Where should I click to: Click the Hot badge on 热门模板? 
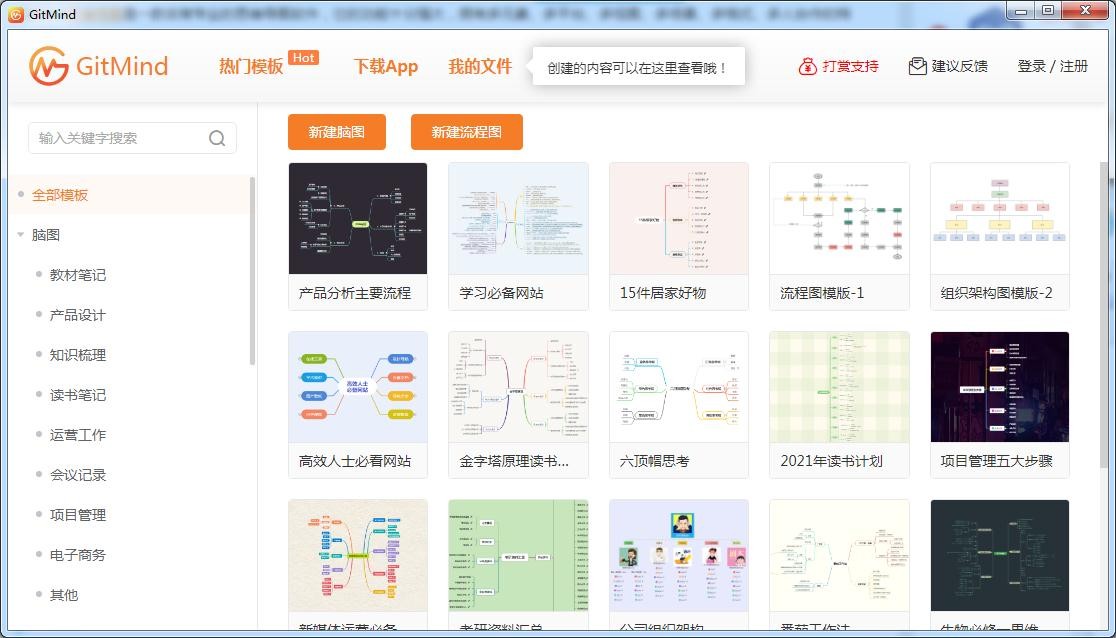click(301, 58)
